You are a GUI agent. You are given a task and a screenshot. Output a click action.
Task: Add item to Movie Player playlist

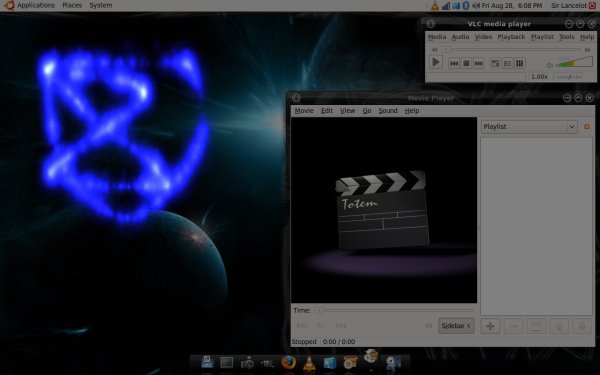point(491,326)
